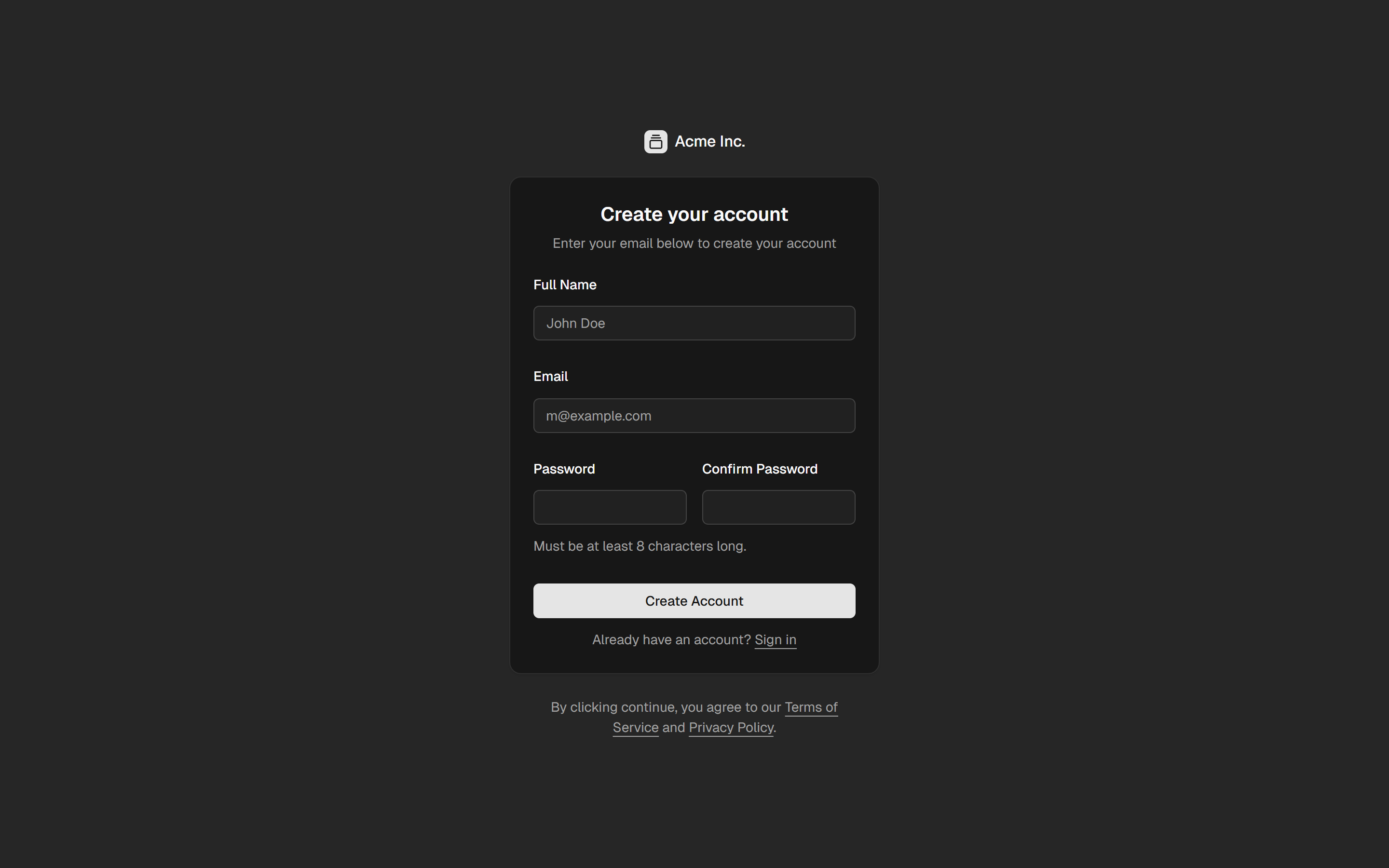The image size is (1389, 868).
Task: Click the Terms of Service hyperlink
Action: click(810, 707)
